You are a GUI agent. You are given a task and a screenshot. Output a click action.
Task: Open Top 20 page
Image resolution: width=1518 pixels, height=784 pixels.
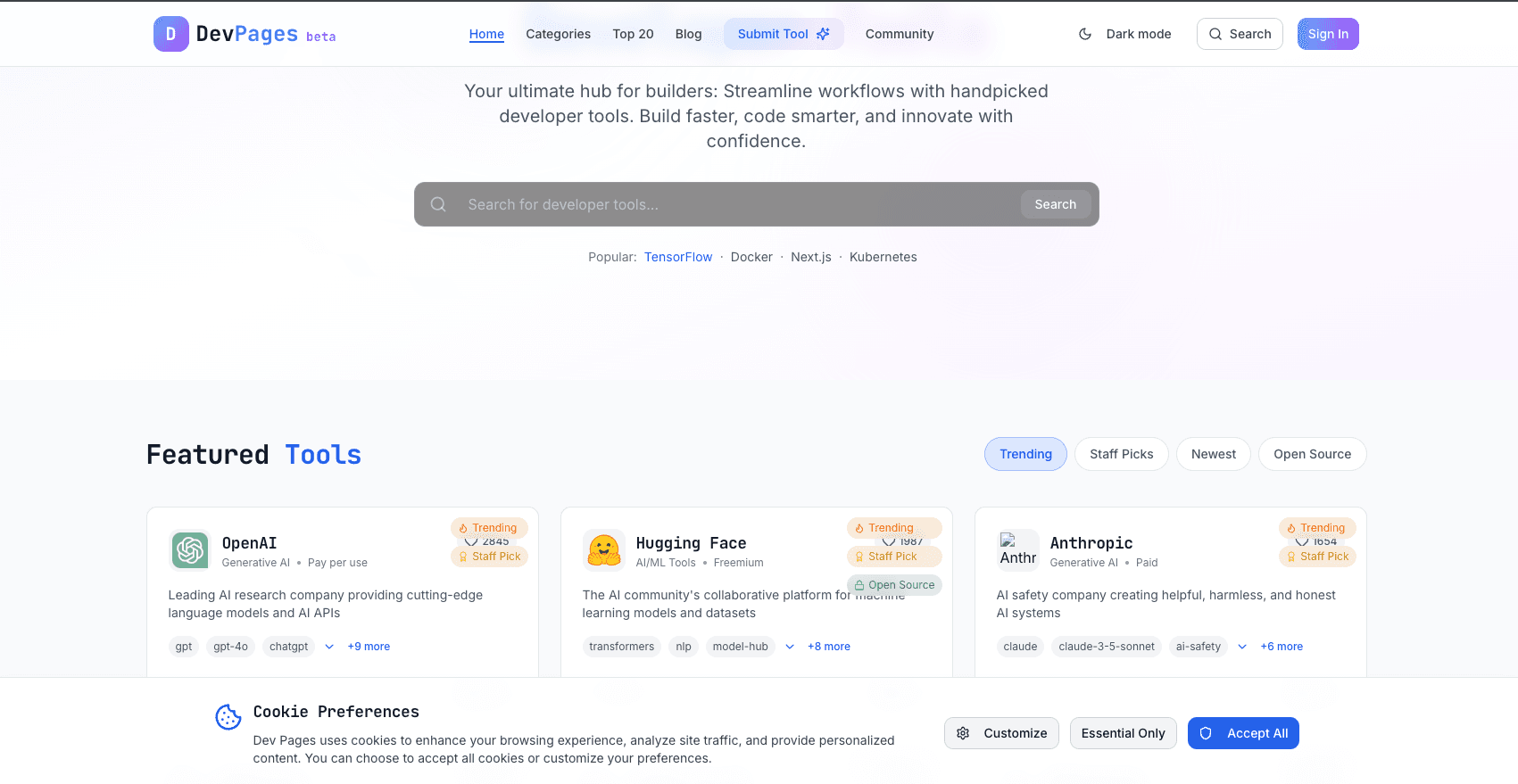(633, 34)
